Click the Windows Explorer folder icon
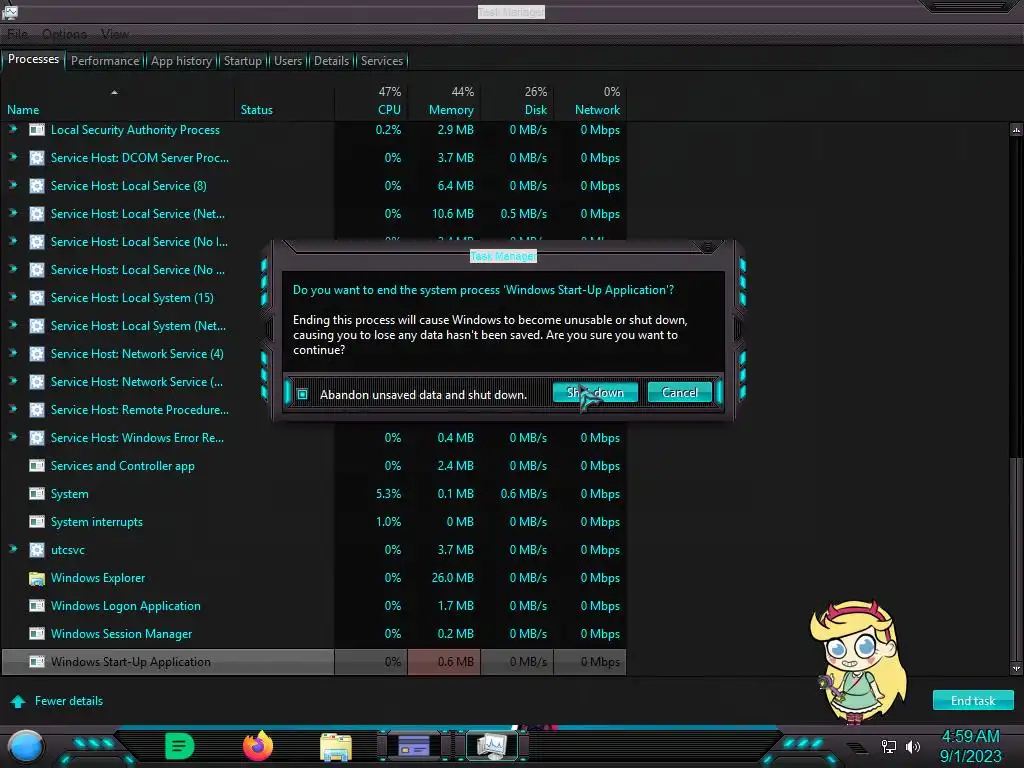The image size is (1024, 768). click(37, 578)
